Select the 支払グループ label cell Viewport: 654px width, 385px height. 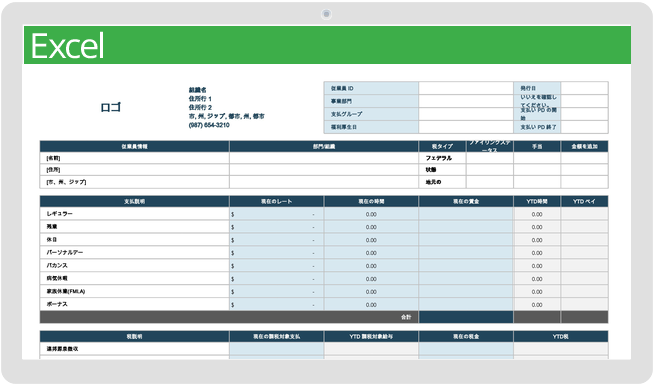371,114
